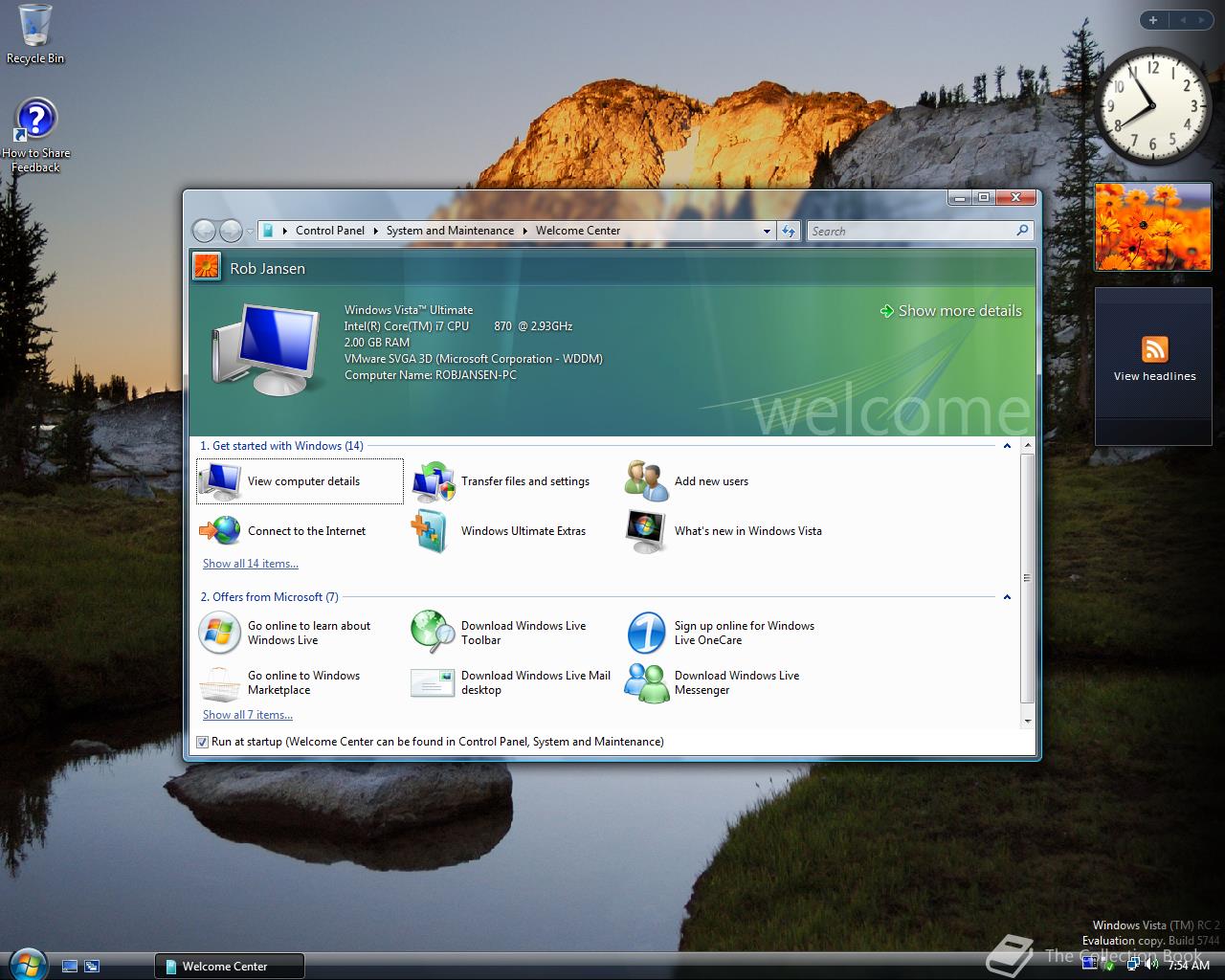Open Transfer files and settings icon
Screen dimensions: 1225x980
pyautogui.click(x=433, y=481)
